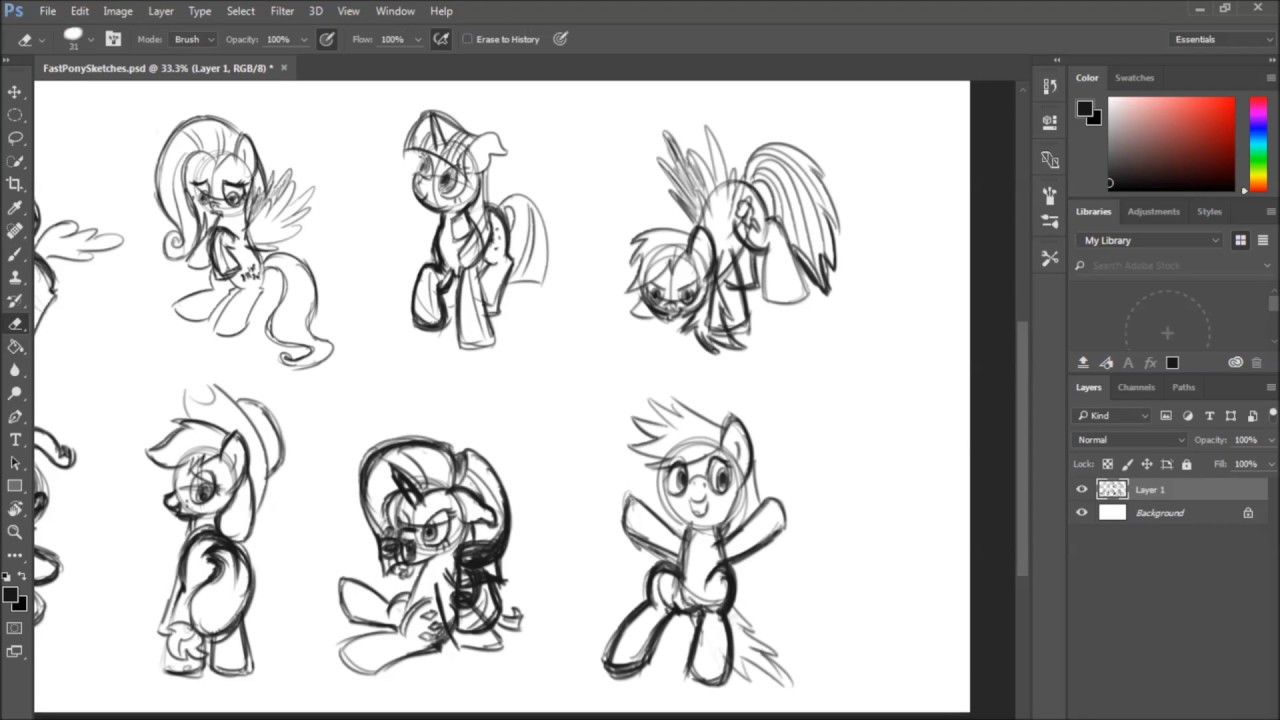This screenshot has height=720, width=1280.
Task: Select the Crop tool
Action: 15,184
